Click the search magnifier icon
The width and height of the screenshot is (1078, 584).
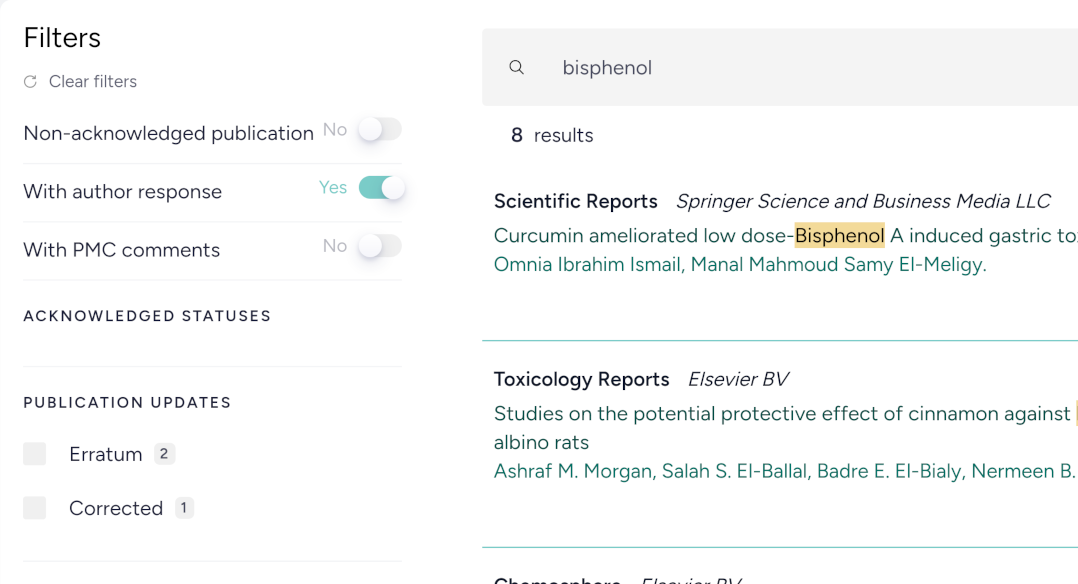[x=516, y=67]
